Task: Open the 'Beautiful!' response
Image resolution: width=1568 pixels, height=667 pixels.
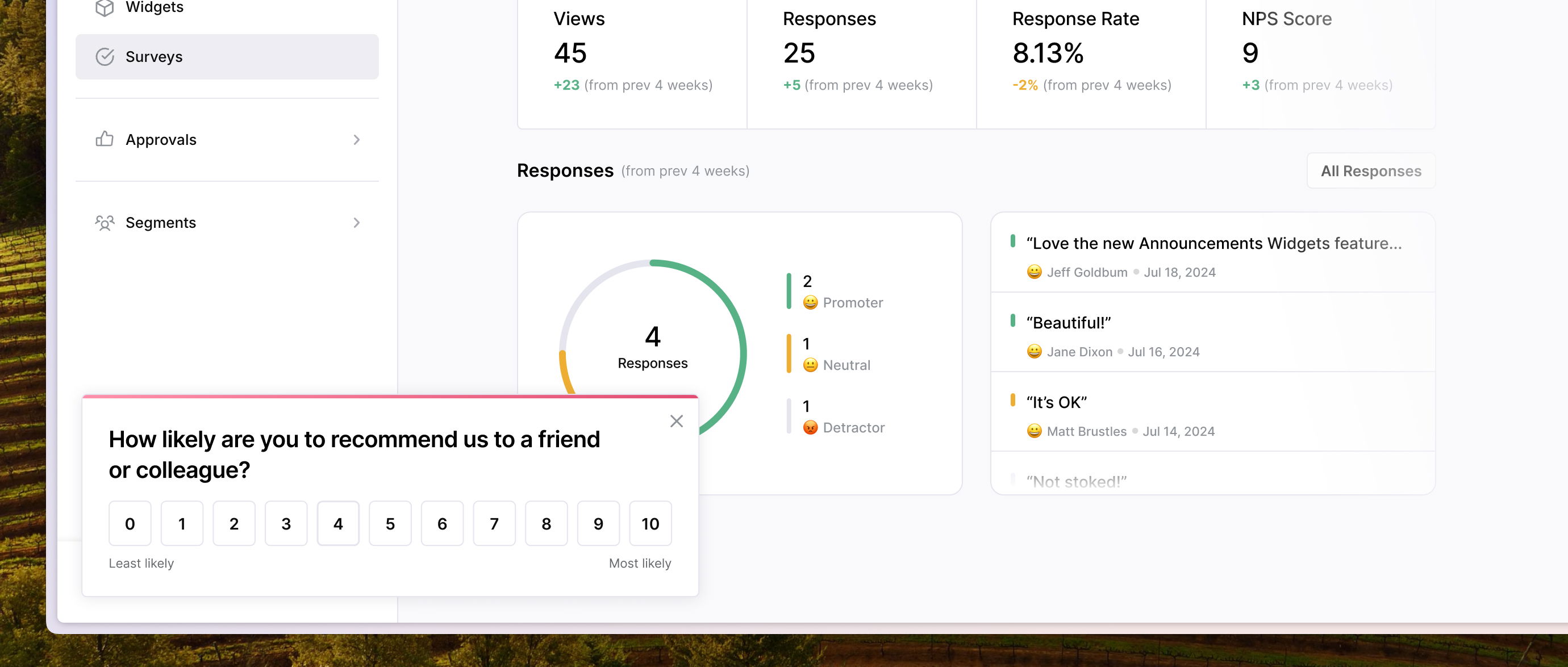Action: (1212, 332)
